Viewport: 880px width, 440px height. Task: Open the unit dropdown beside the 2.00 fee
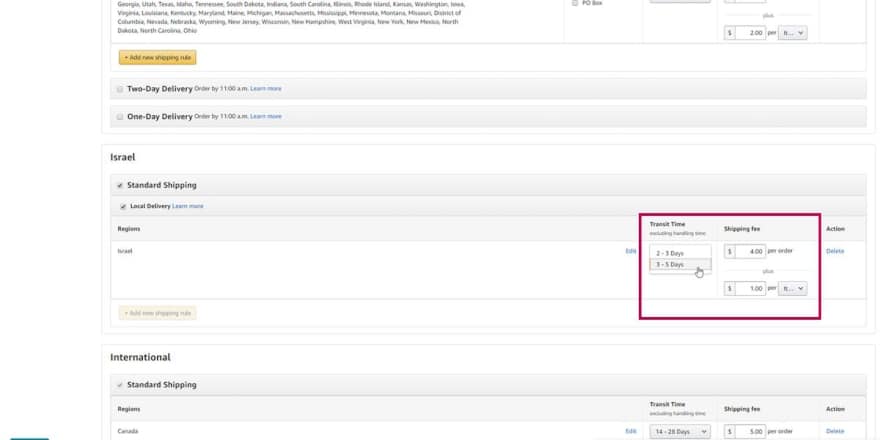pos(792,33)
